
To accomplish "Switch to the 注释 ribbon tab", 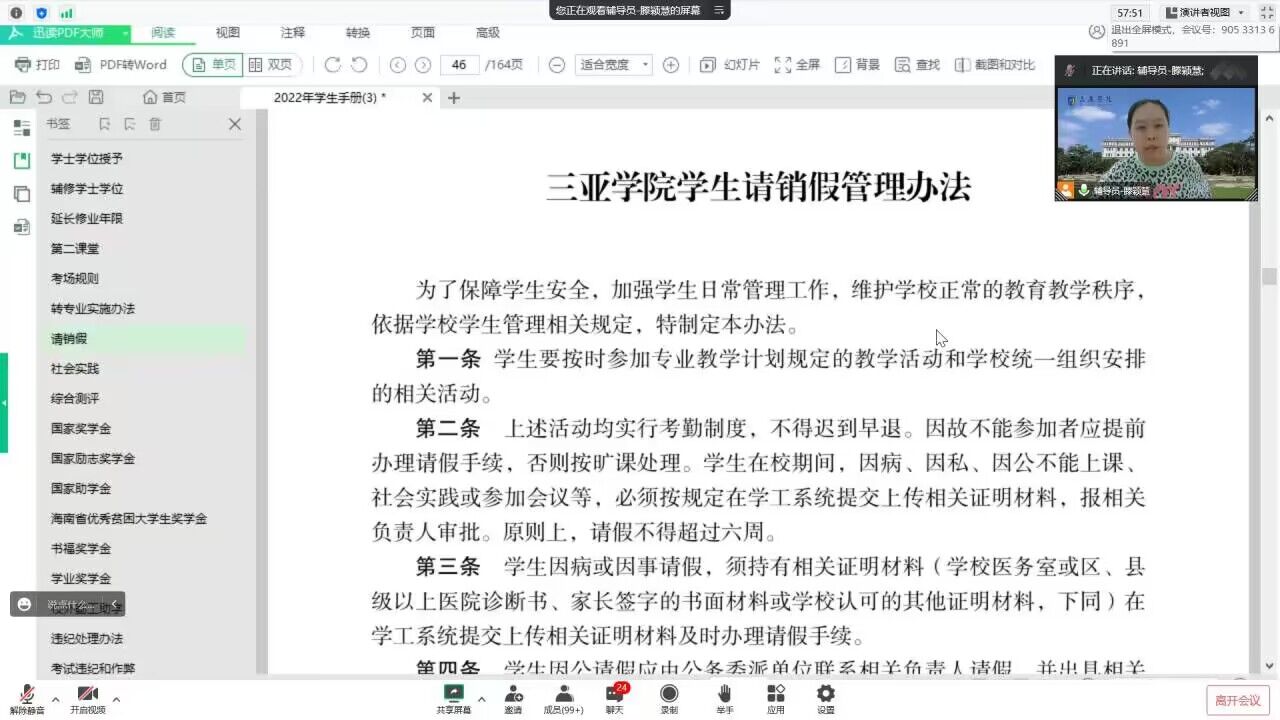I will tap(292, 32).
